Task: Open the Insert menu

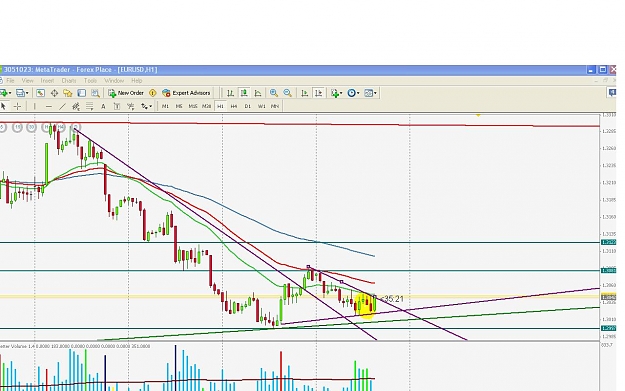Action: click(47, 81)
